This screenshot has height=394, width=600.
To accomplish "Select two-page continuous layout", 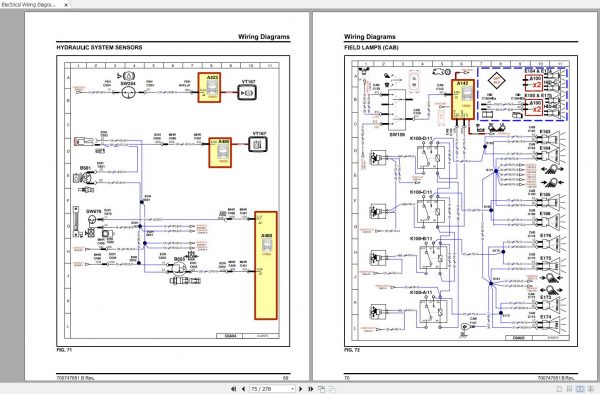I will click(x=590, y=389).
